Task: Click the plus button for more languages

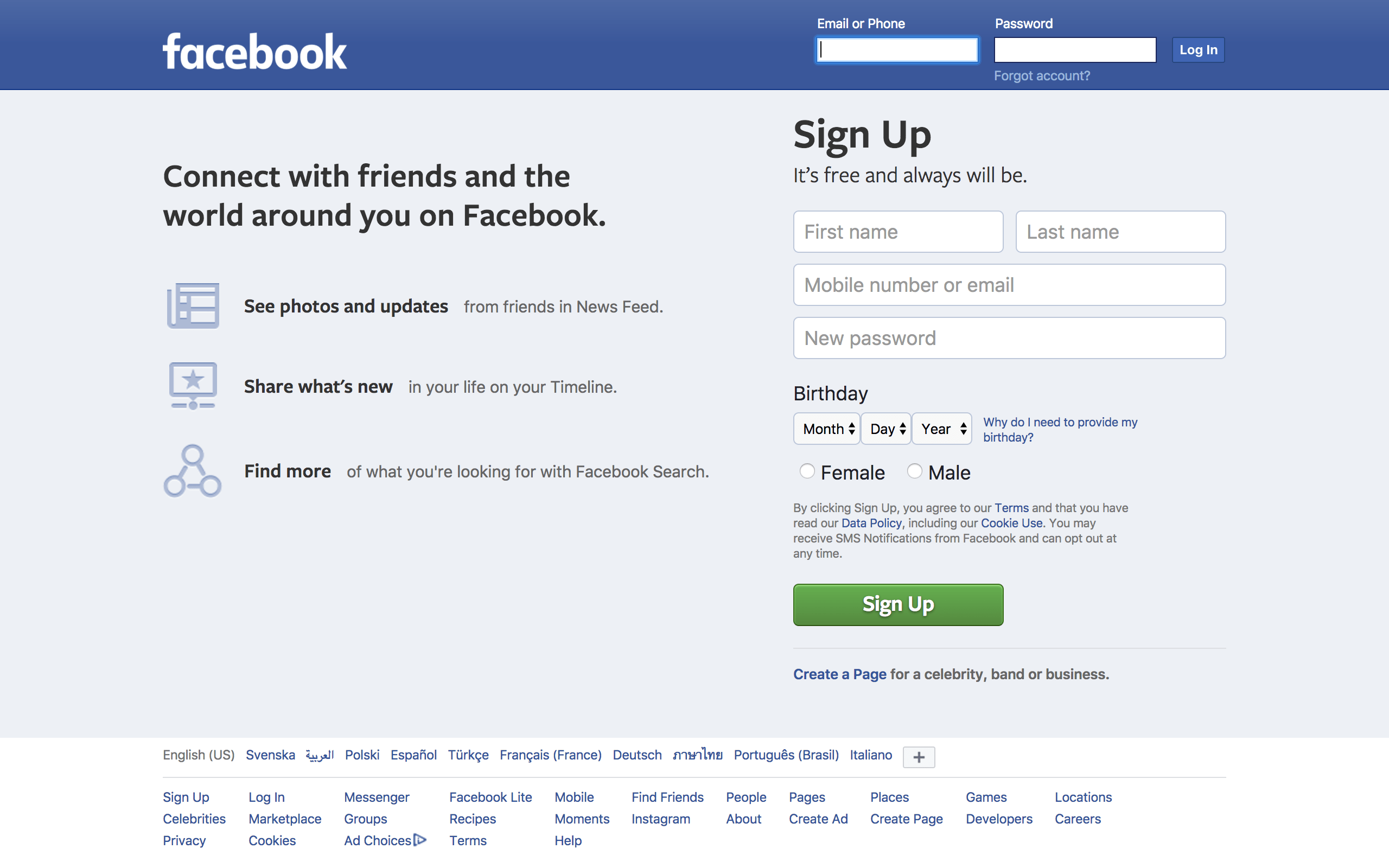Action: tap(919, 757)
